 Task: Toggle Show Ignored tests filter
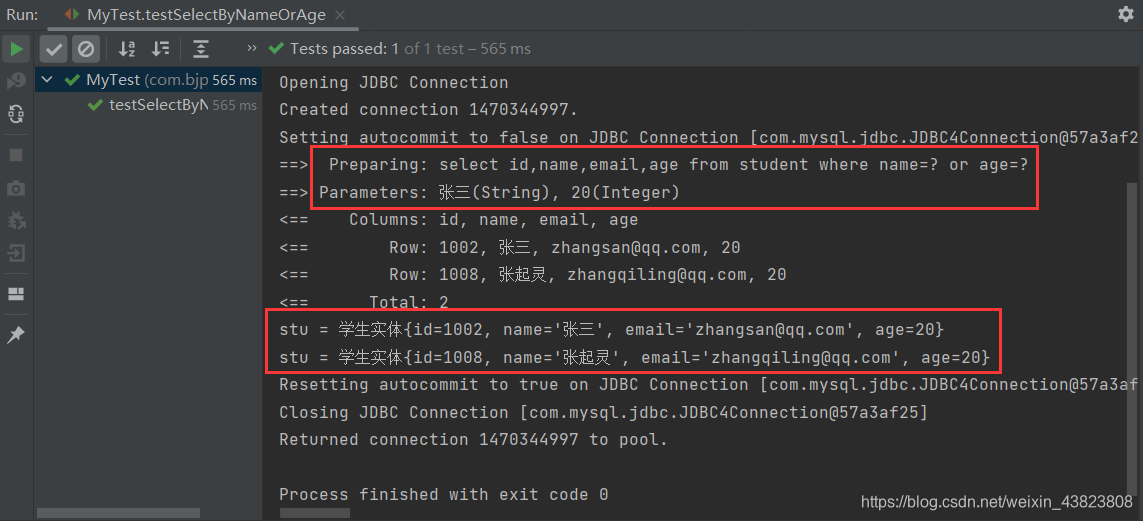click(x=86, y=49)
